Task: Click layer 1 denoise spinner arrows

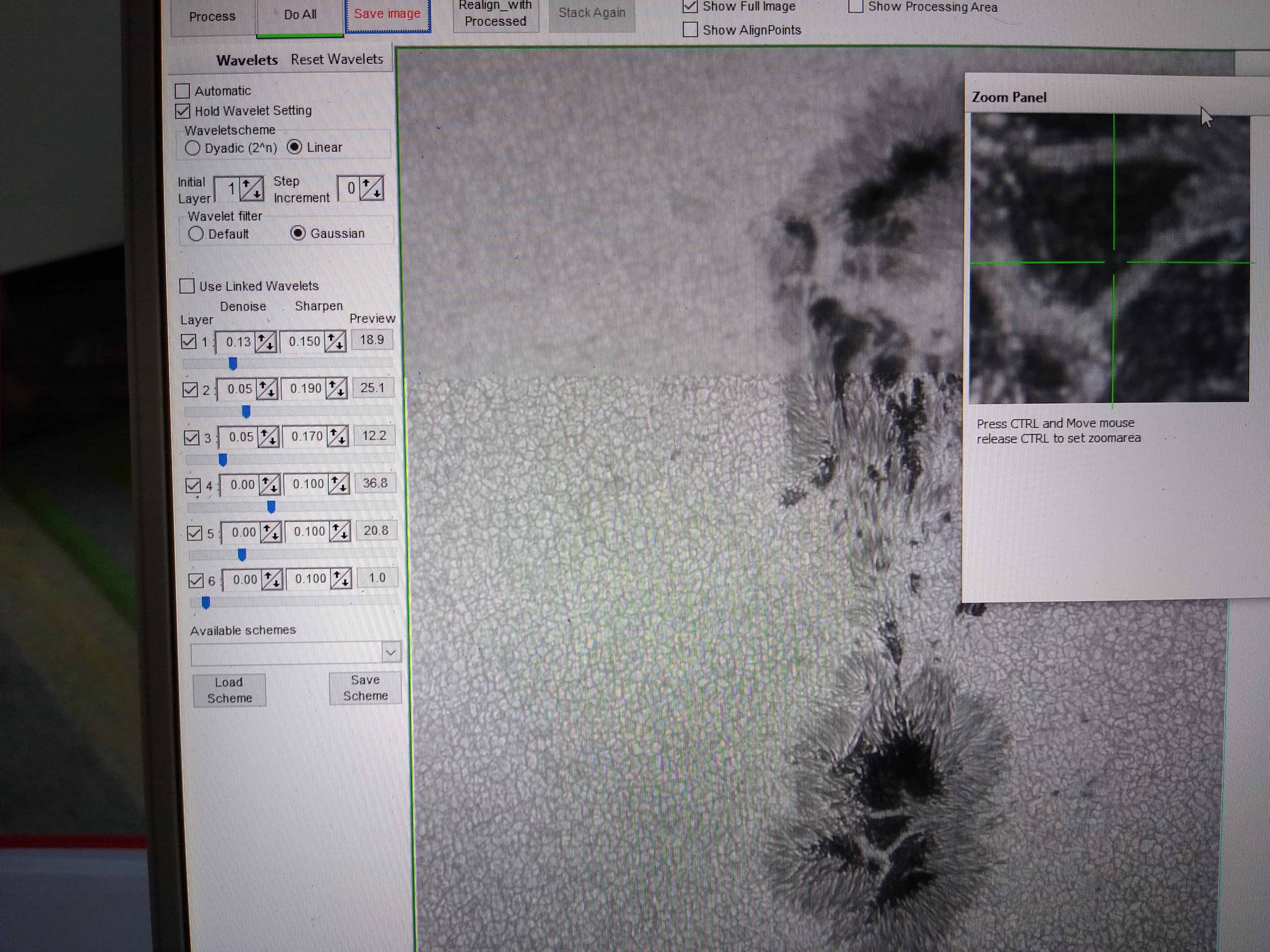Action: pos(265,342)
